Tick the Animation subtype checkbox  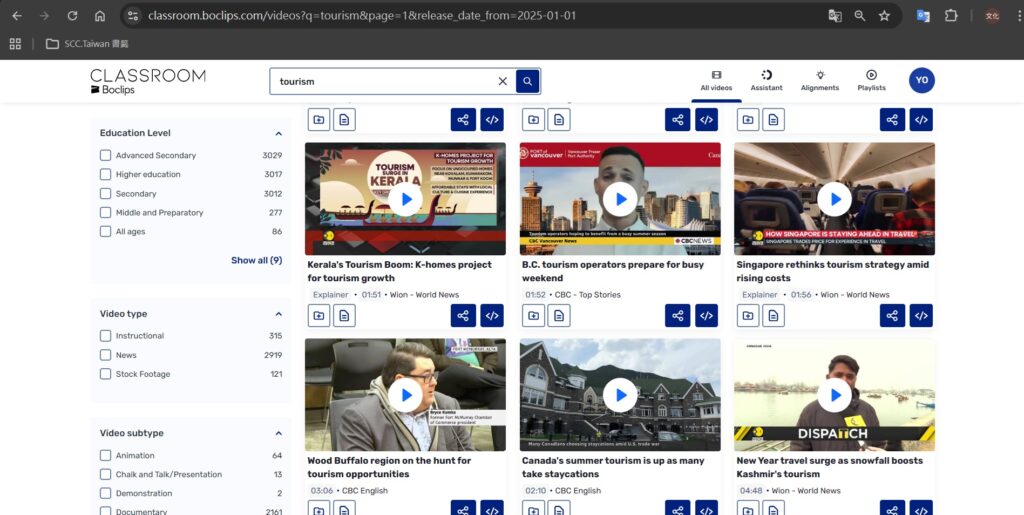[106, 456]
